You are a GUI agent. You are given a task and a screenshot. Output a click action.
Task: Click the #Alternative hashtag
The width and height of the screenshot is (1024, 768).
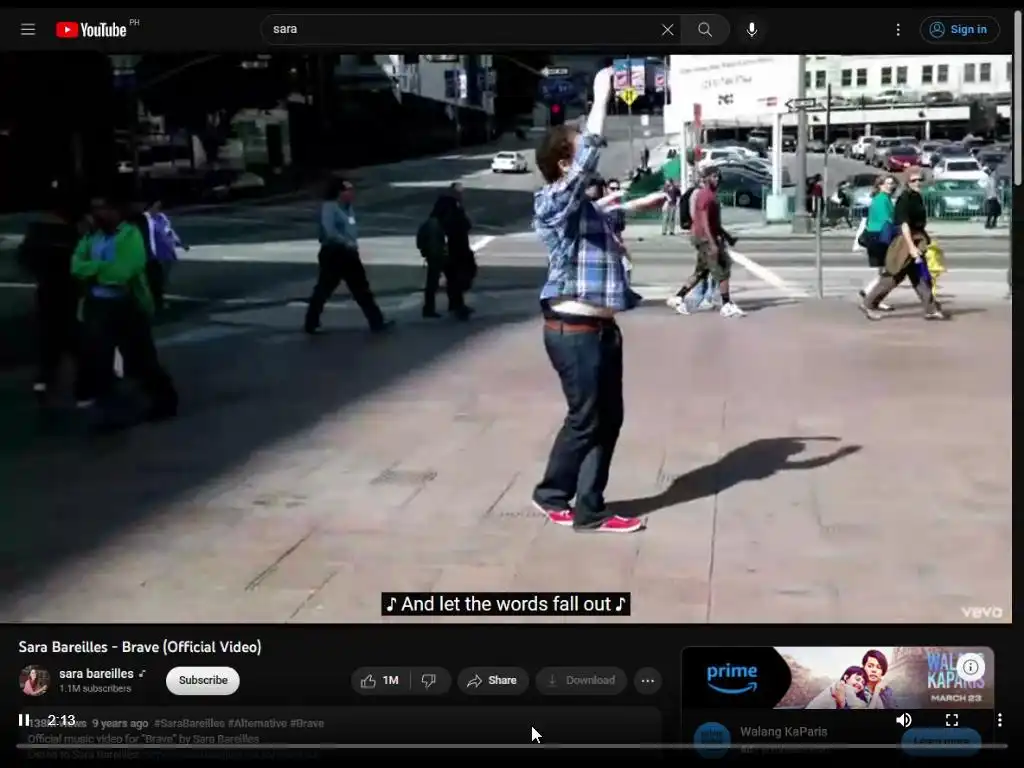[x=257, y=723]
